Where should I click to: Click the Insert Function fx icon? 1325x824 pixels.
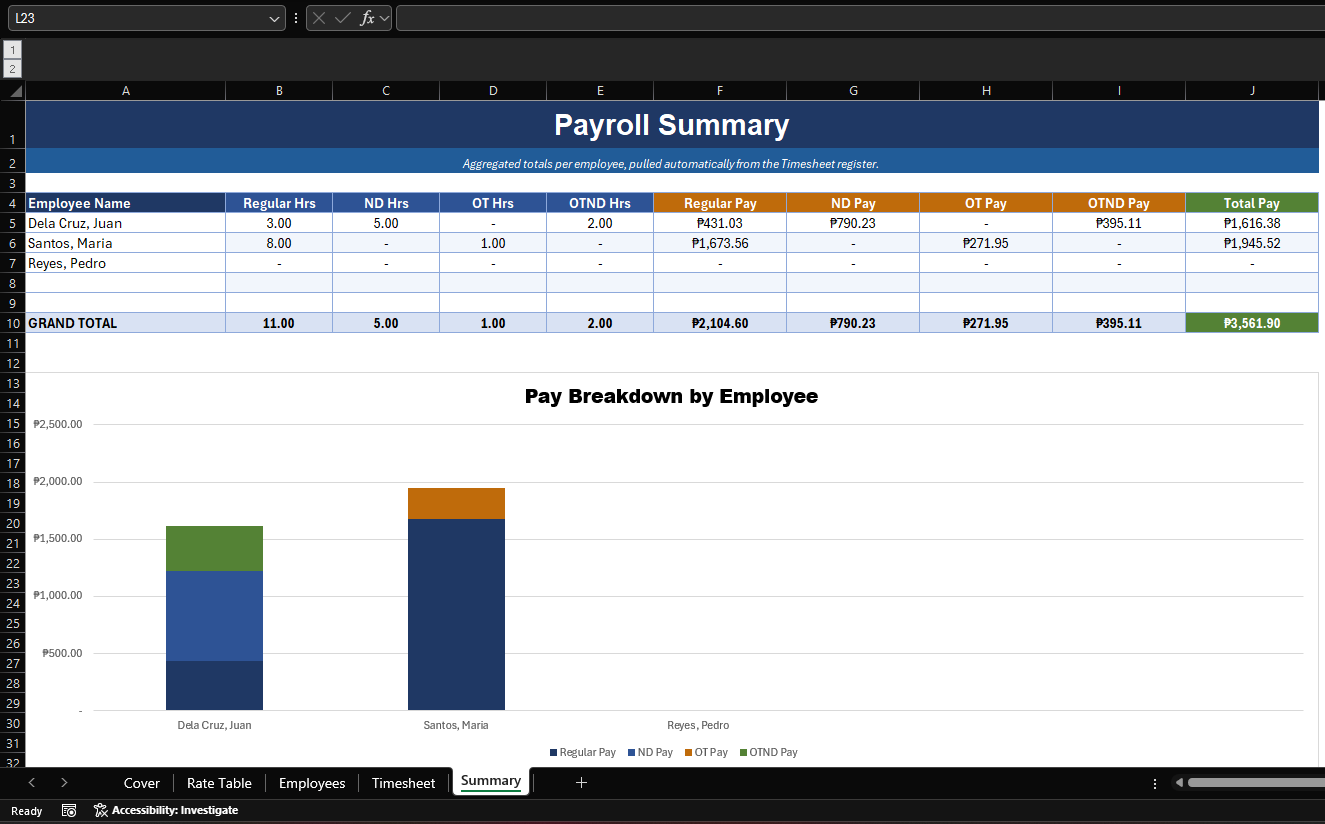click(367, 18)
